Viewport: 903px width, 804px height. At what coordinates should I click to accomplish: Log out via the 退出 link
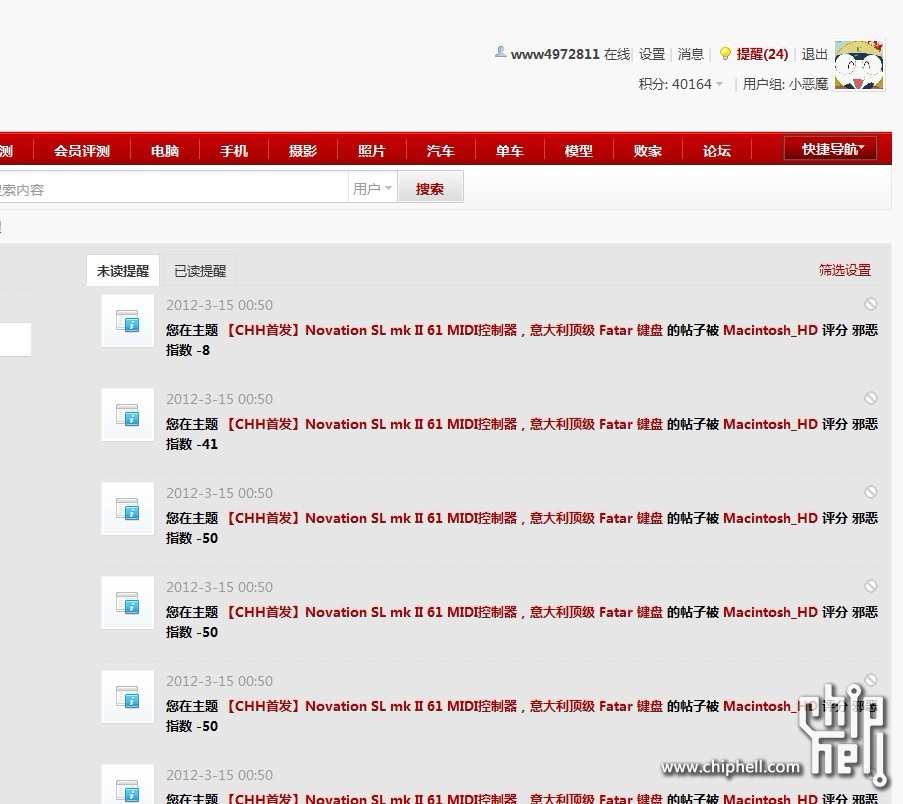pos(814,54)
